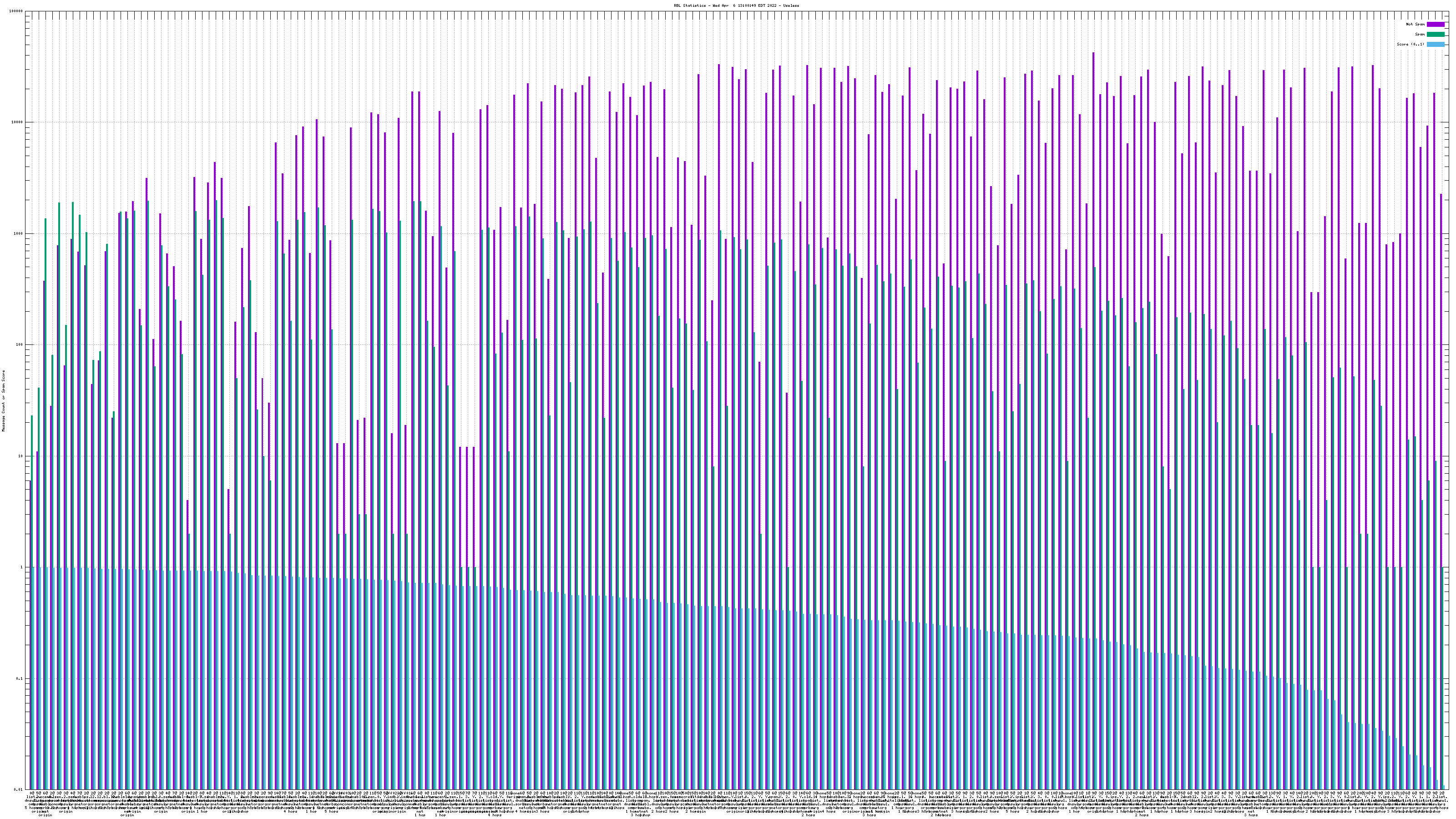Click the green Spam legend swatch
Screen dimensions: 1456x819
tap(1436, 35)
